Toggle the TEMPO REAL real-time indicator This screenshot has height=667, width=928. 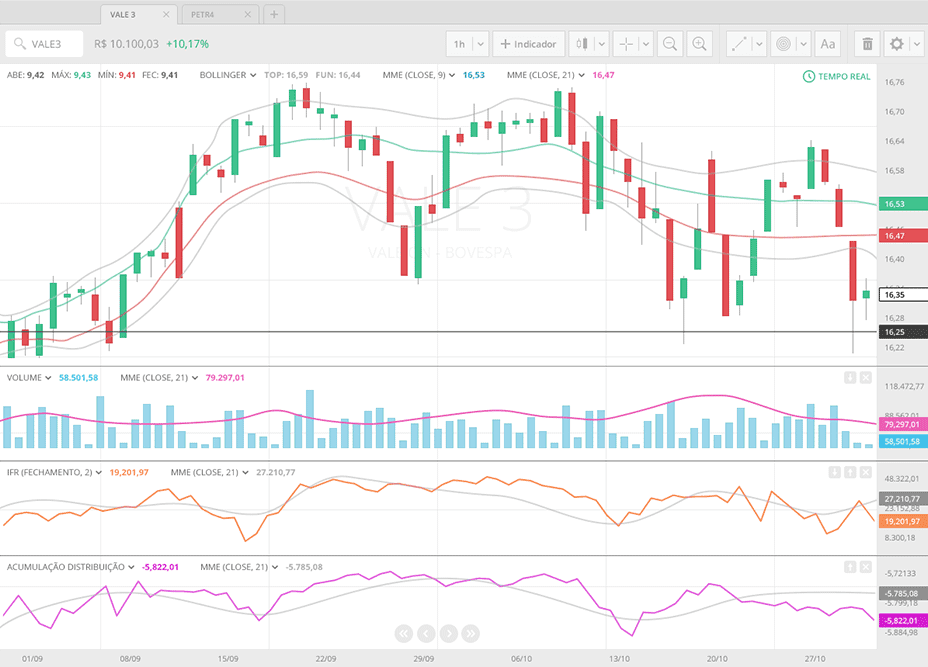836,76
